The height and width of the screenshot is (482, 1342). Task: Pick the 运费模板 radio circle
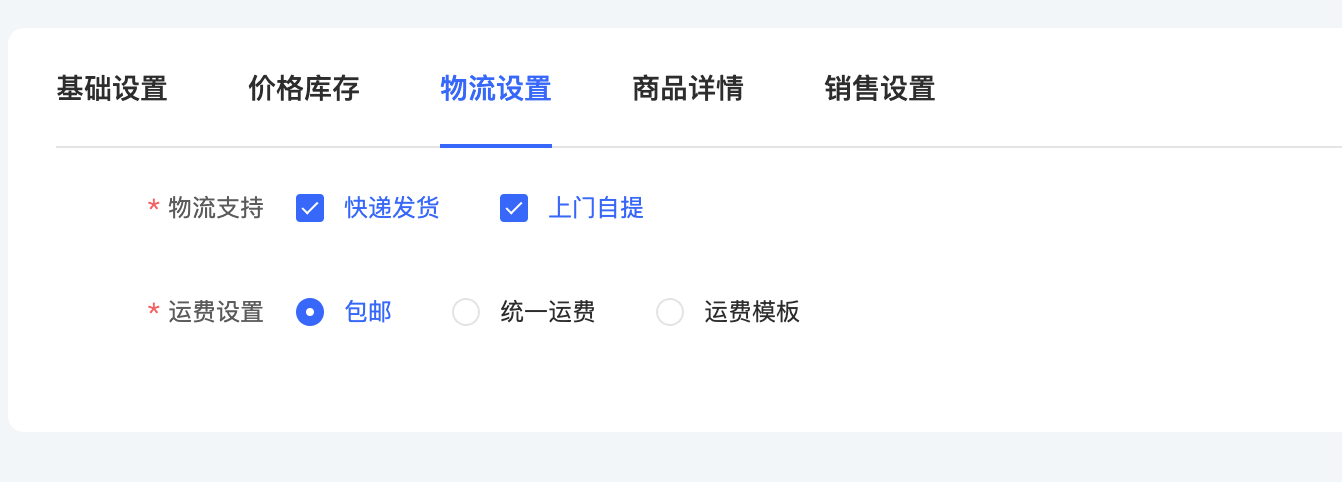670,312
